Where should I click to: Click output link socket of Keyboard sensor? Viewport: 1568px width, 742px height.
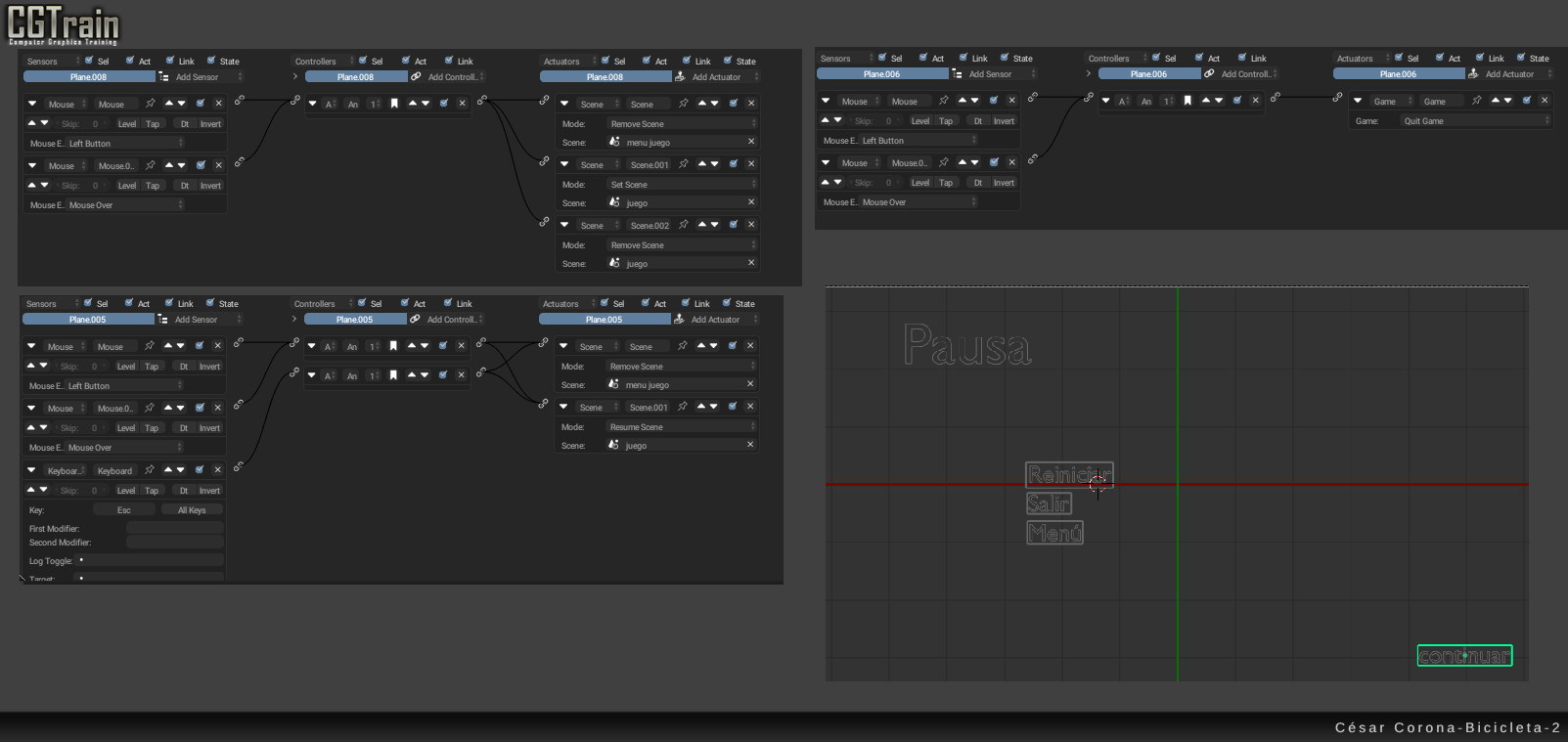(x=238, y=467)
